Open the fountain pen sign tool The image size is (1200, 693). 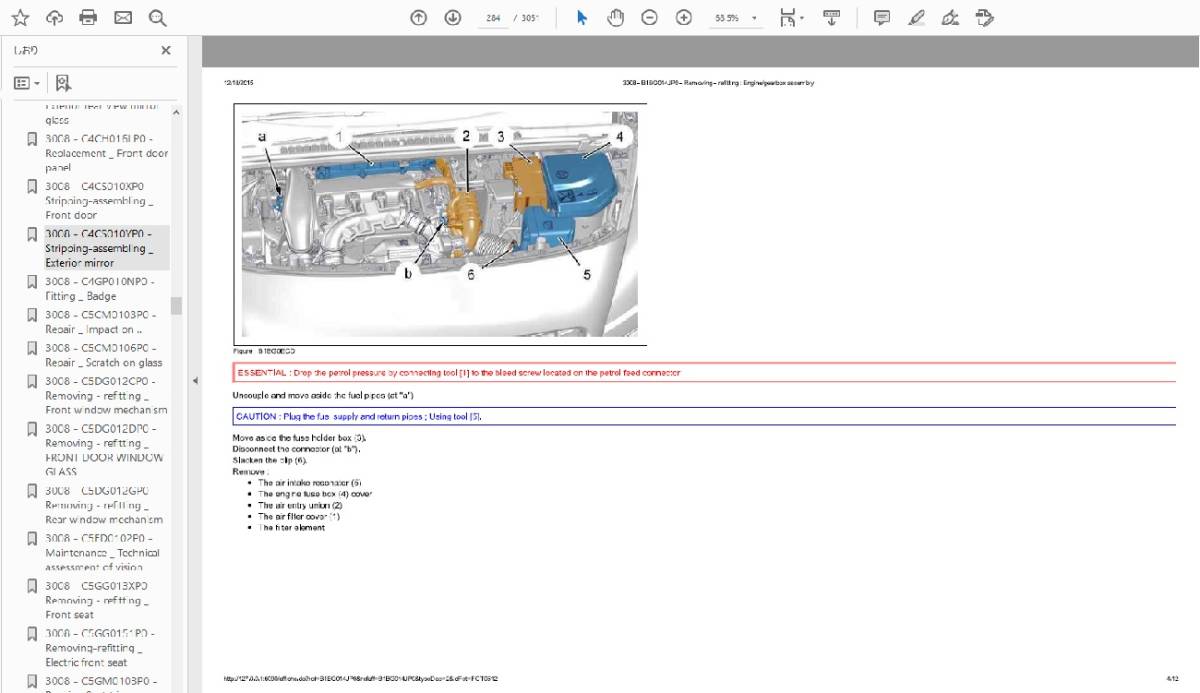[x=951, y=18]
